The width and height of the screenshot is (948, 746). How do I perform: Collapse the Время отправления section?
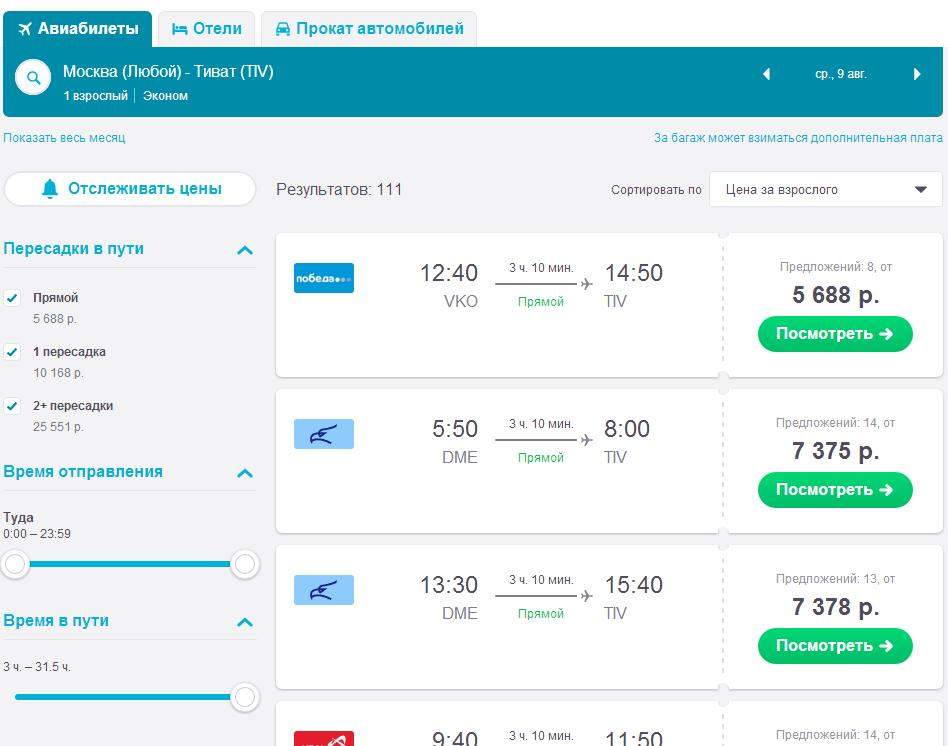pyautogui.click(x=244, y=473)
